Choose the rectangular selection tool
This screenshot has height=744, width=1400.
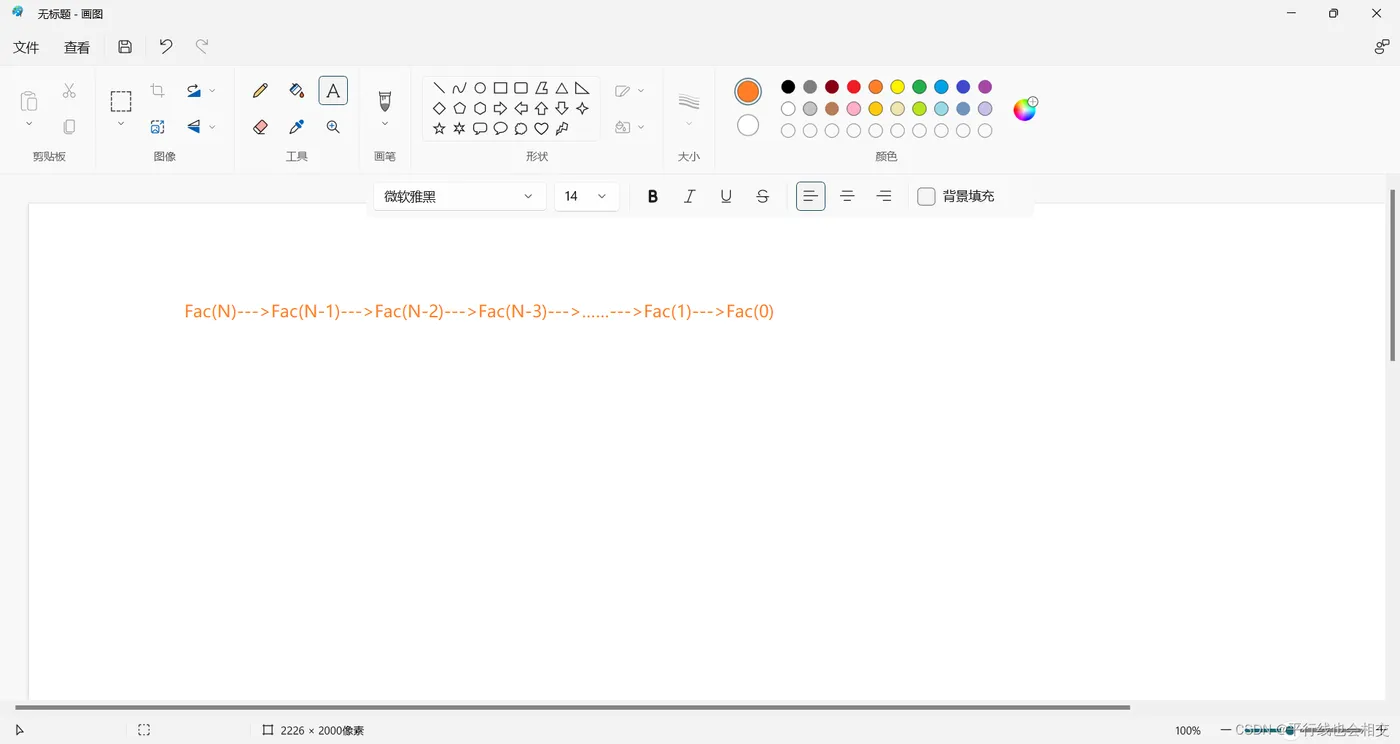click(121, 101)
